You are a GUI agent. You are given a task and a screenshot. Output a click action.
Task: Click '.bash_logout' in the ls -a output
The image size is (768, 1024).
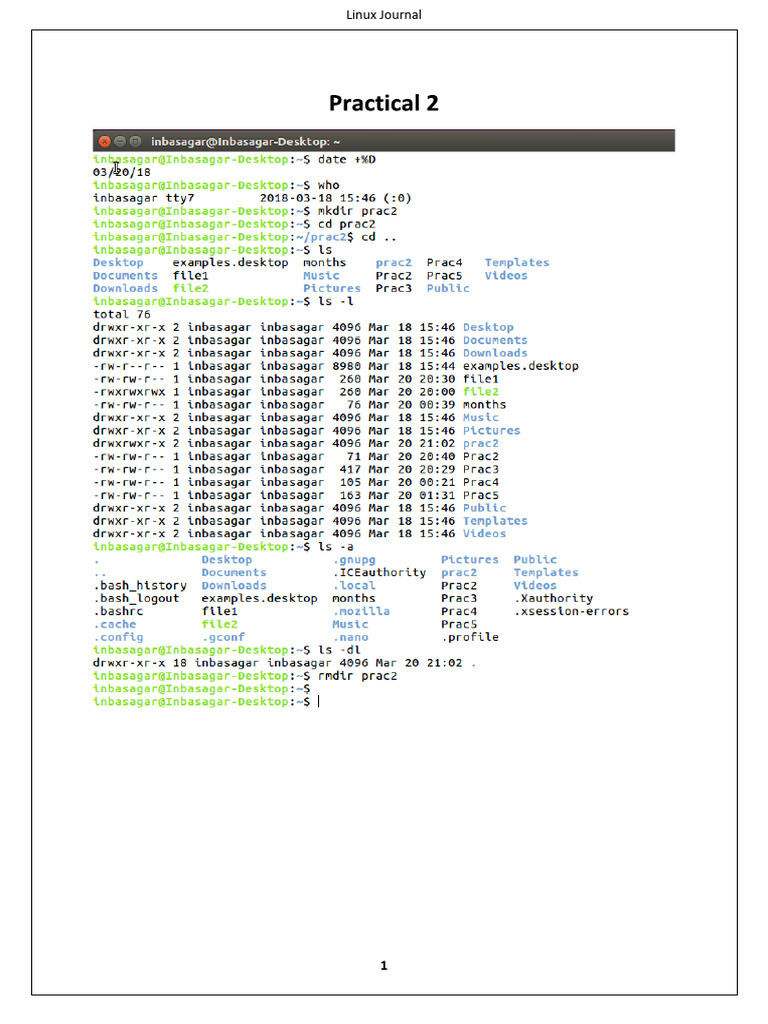(x=136, y=599)
